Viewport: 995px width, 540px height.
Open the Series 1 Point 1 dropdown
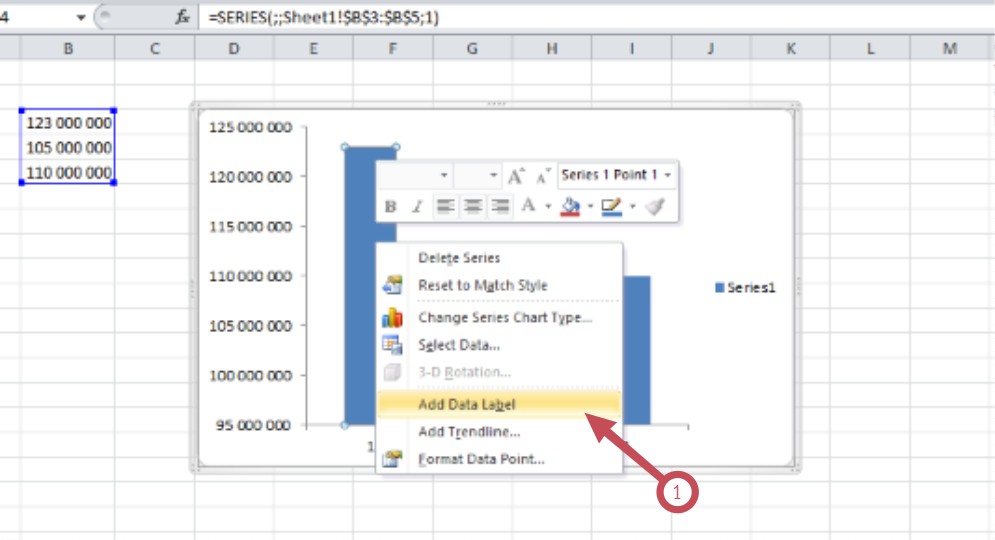click(x=667, y=175)
